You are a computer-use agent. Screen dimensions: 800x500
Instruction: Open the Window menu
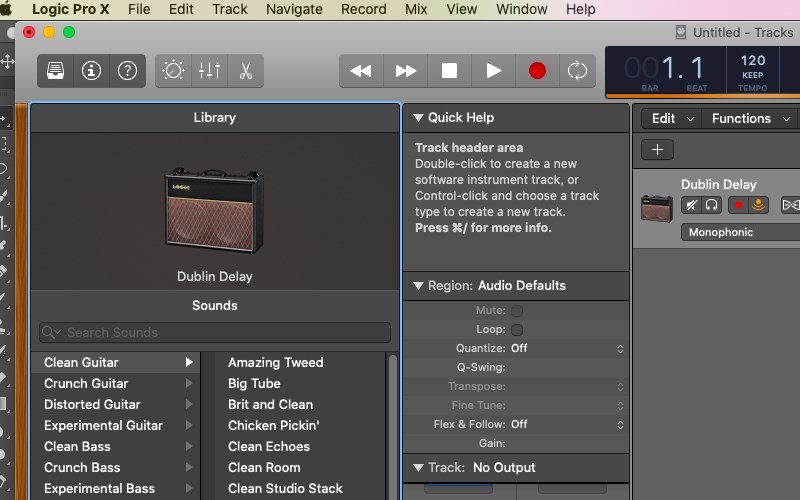[x=522, y=9]
